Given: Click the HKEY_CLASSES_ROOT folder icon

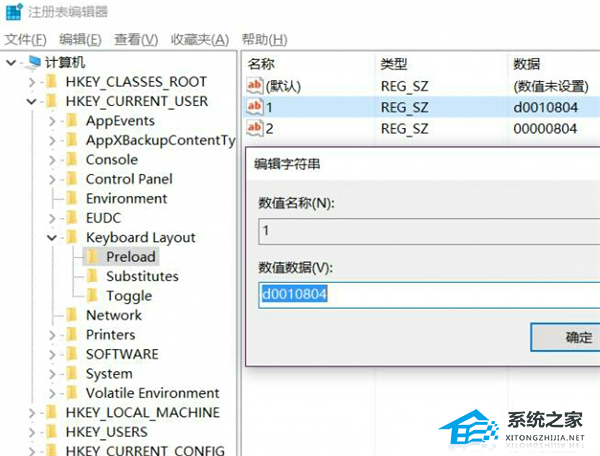Looking at the screenshot, I should click(51, 82).
